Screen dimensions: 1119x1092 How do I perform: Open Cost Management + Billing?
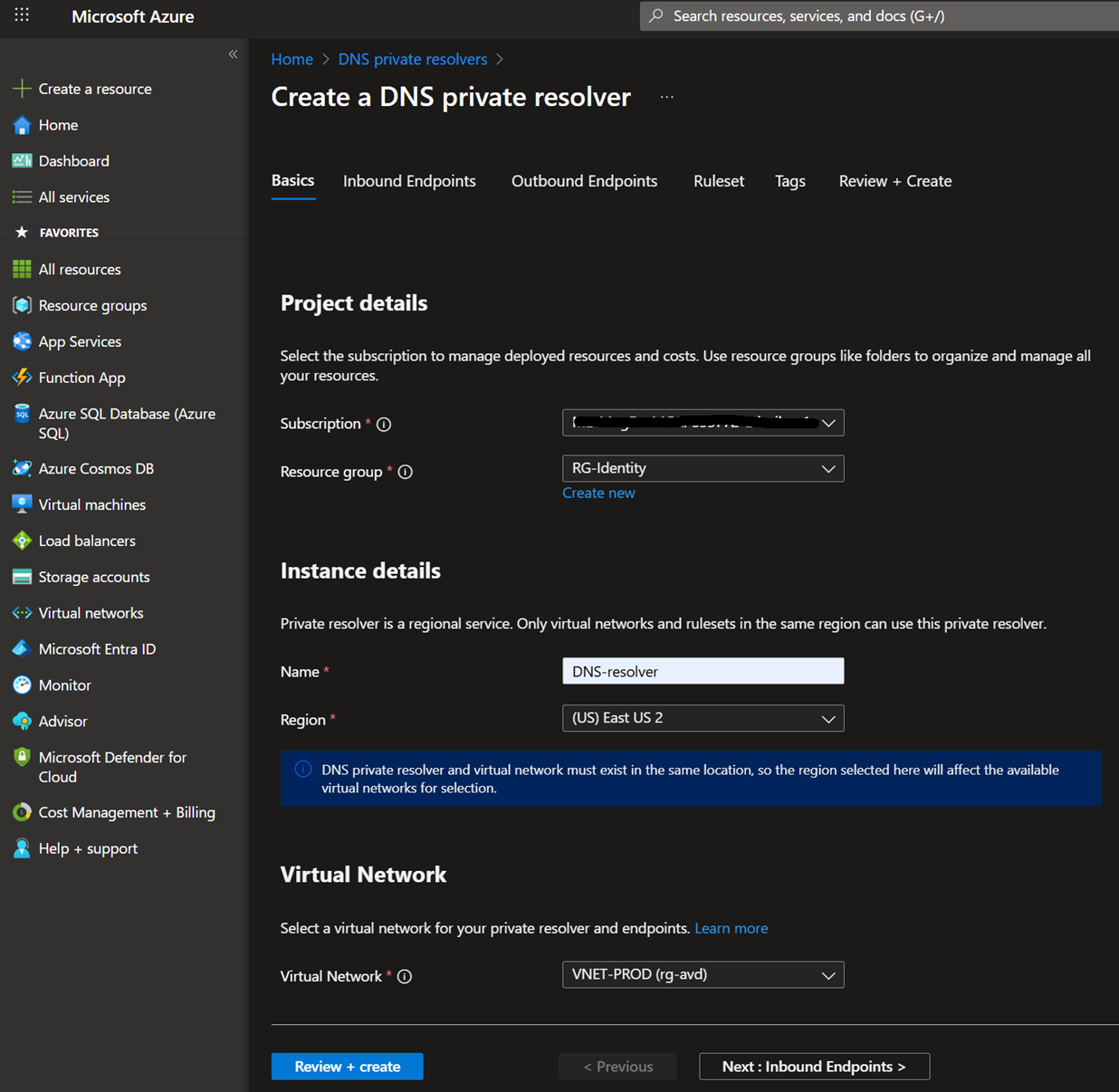tap(126, 812)
